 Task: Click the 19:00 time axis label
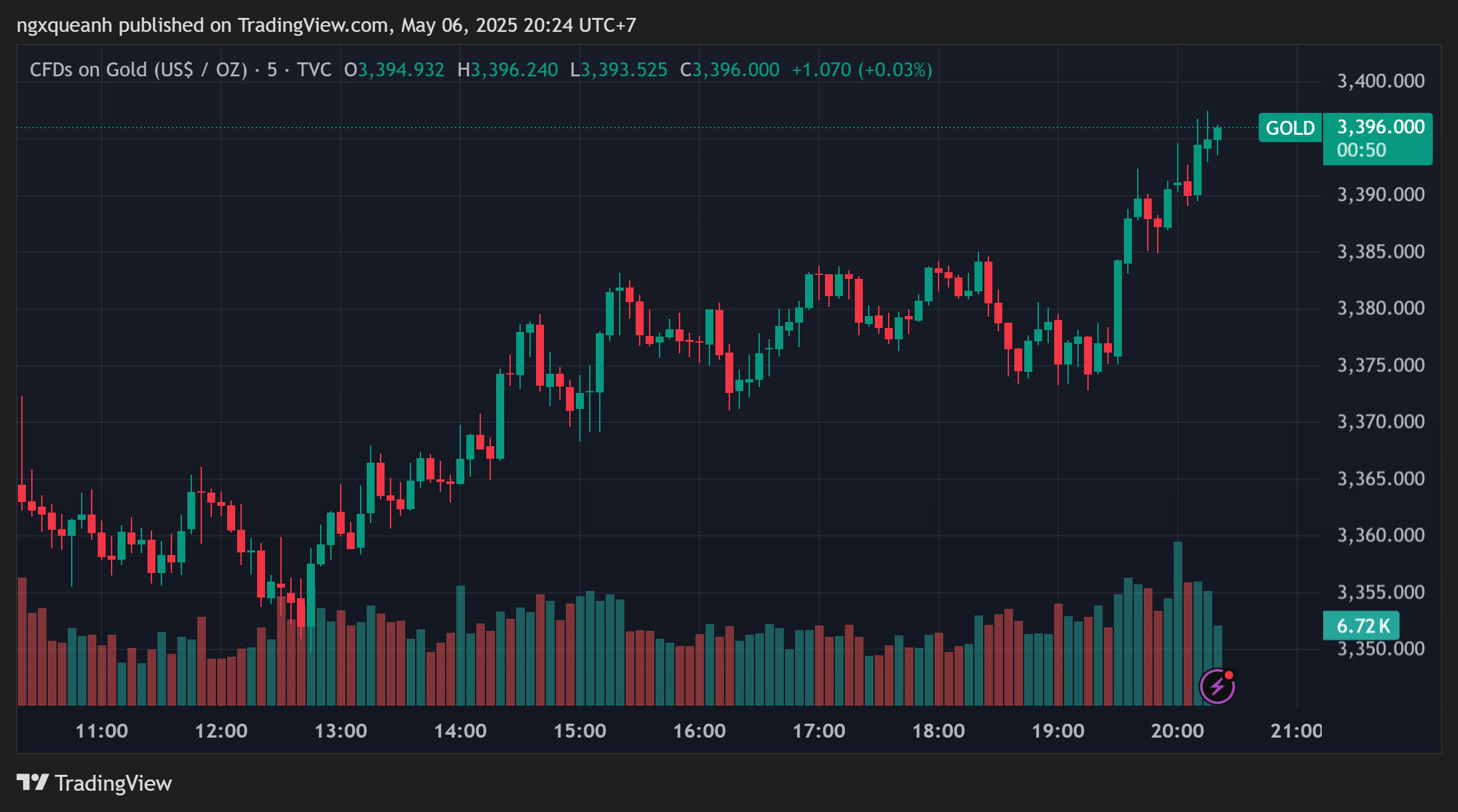coord(1058,731)
